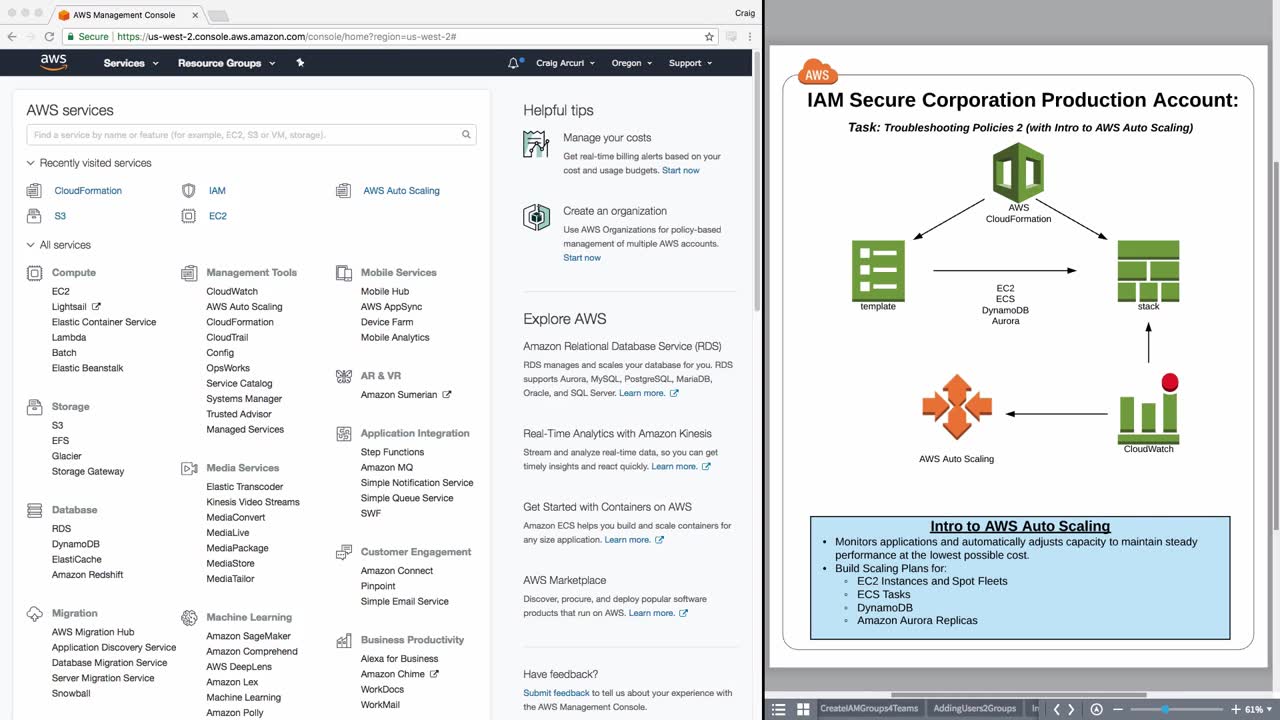This screenshot has height=720, width=1280.
Task: Click the S3 icon in recently visited services
Action: [35, 216]
